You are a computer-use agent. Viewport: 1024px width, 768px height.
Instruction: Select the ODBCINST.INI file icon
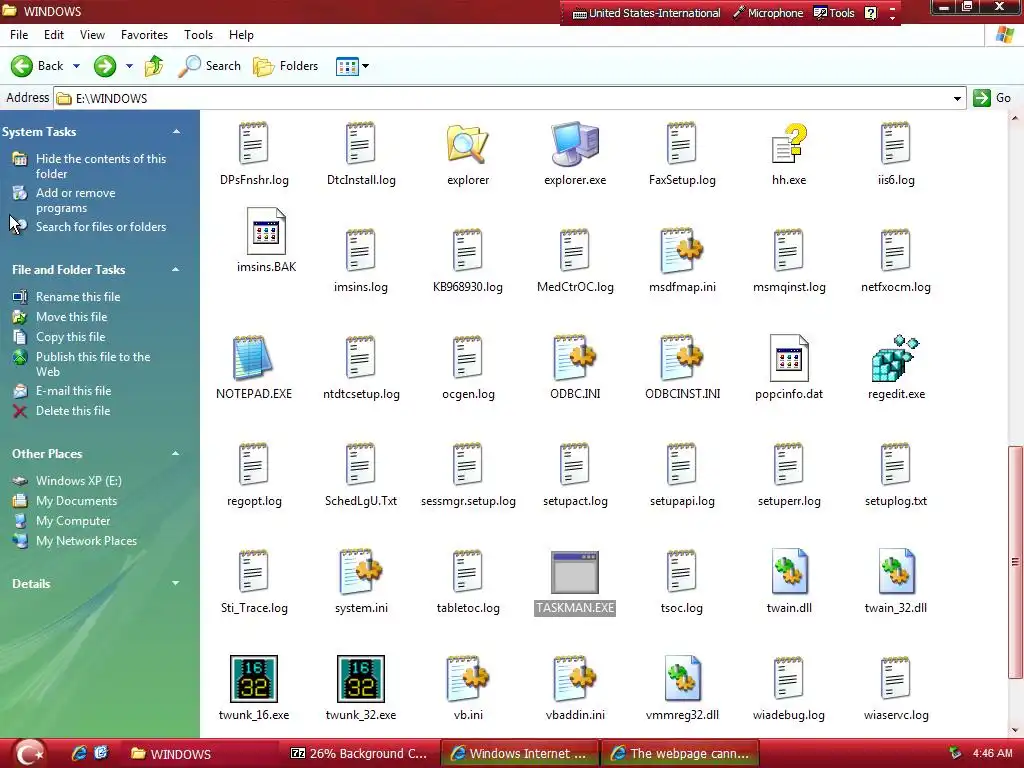pyautogui.click(x=682, y=358)
